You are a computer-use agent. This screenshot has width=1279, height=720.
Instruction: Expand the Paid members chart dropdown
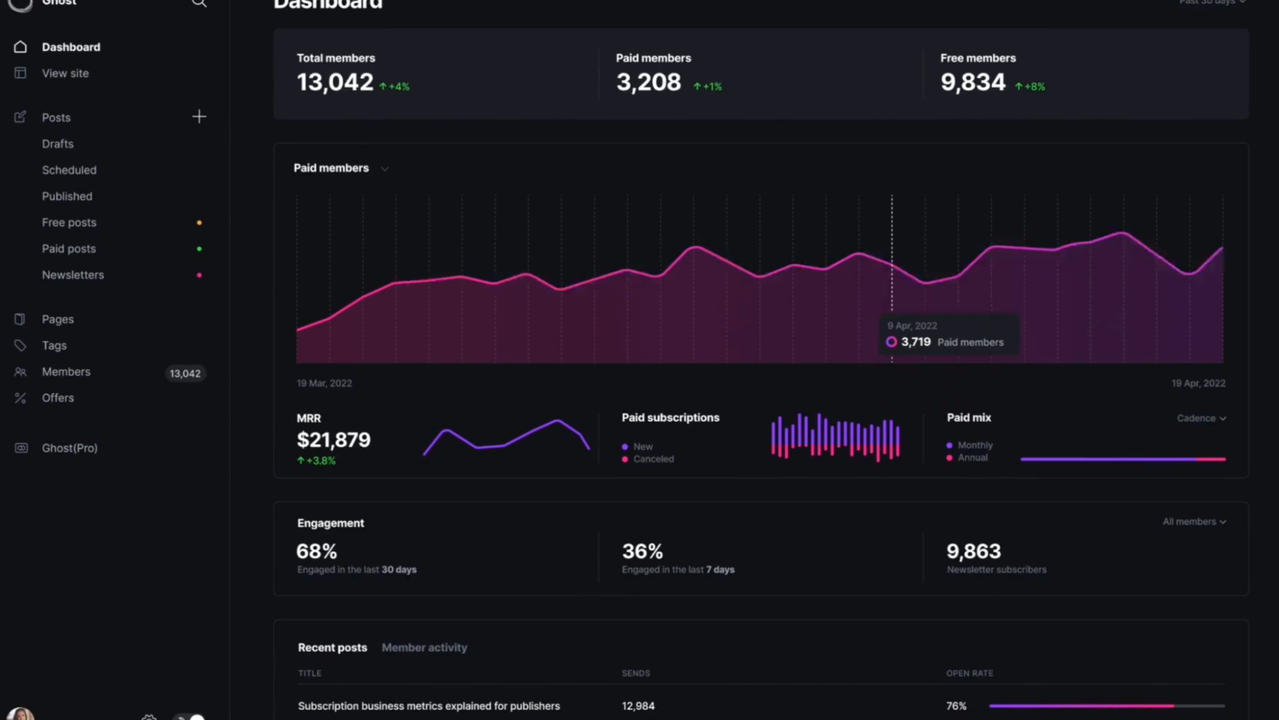pyautogui.click(x=384, y=169)
